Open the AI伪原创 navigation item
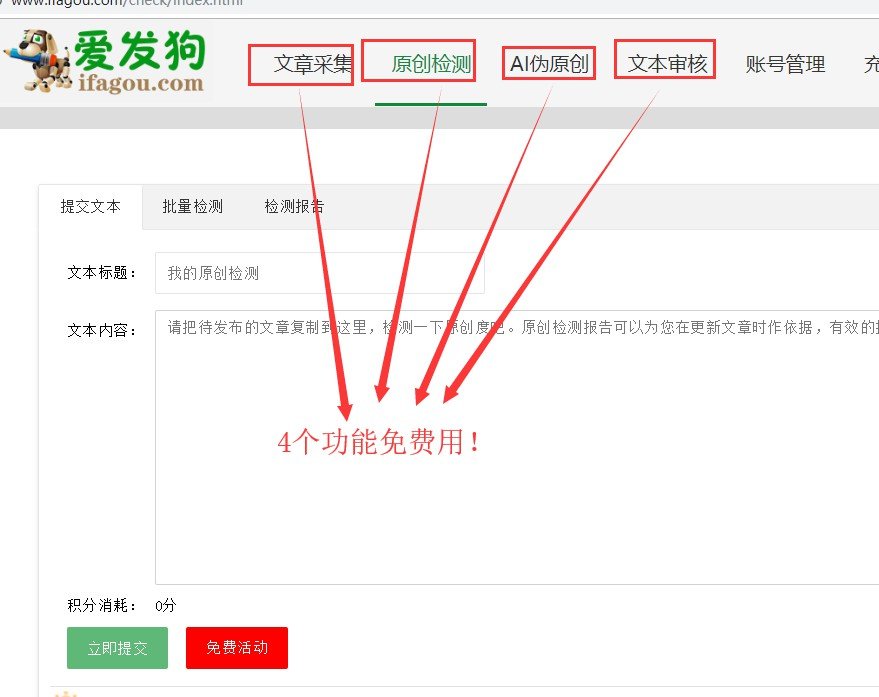 tap(548, 63)
